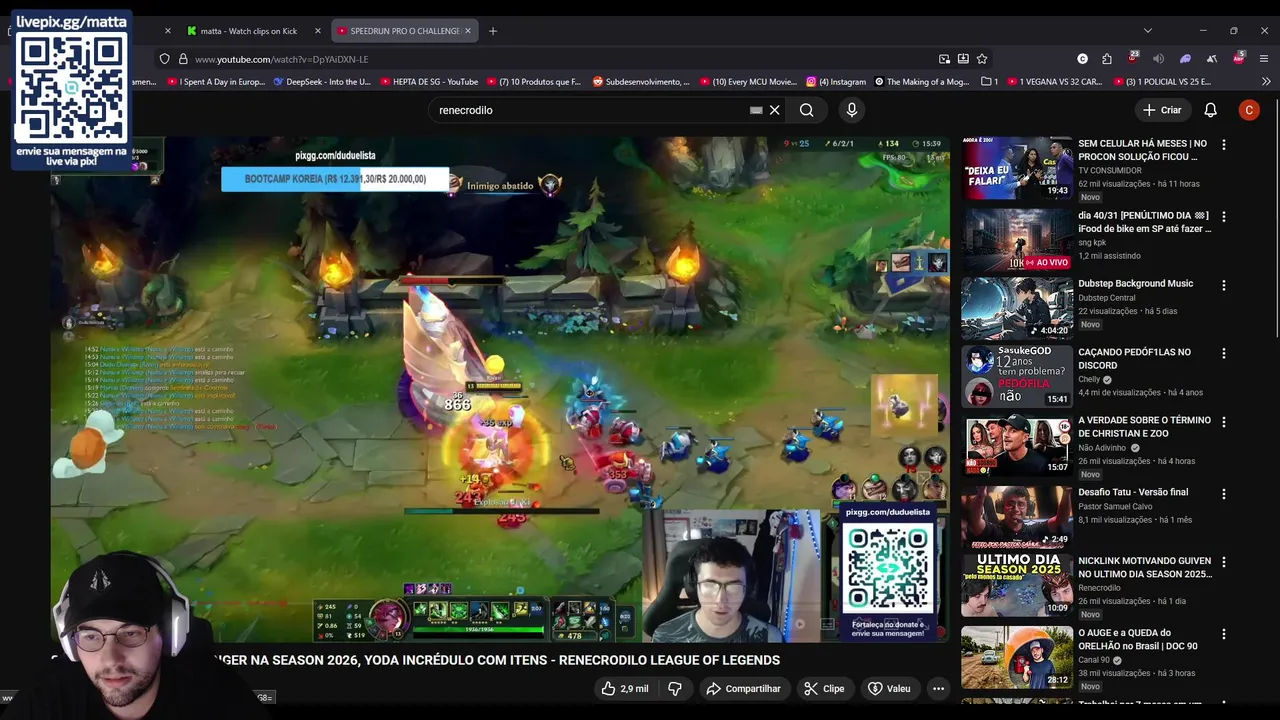Open the purple extension icon in toolbar

(1185, 59)
